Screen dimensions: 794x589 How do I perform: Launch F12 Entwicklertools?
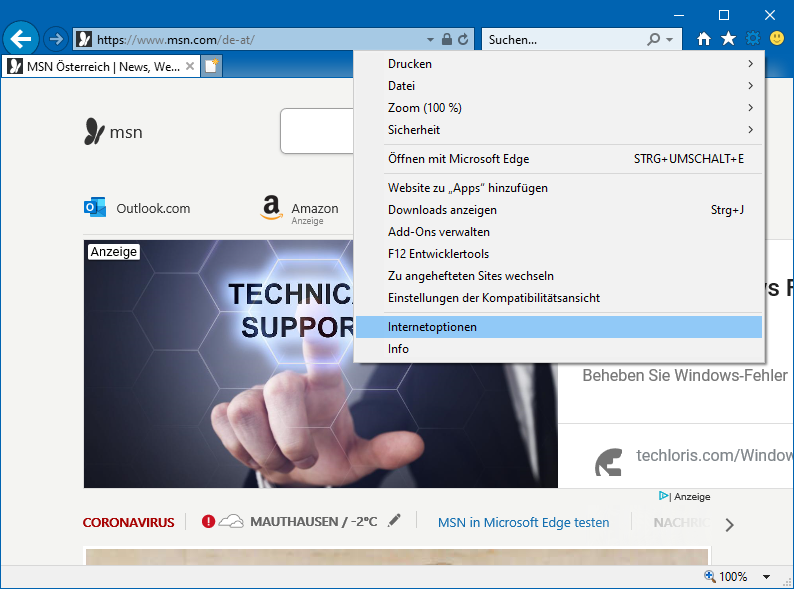pos(559,254)
